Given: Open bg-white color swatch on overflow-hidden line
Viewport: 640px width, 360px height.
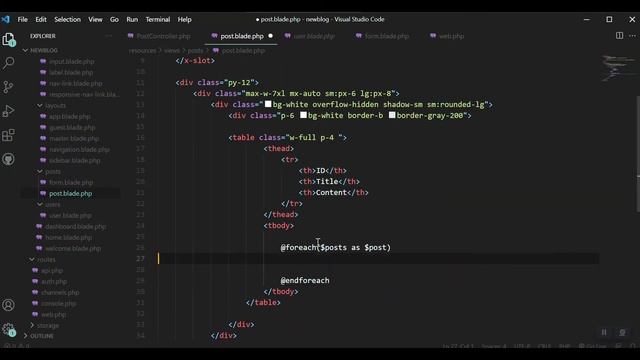Looking at the screenshot, I should coord(268,104).
